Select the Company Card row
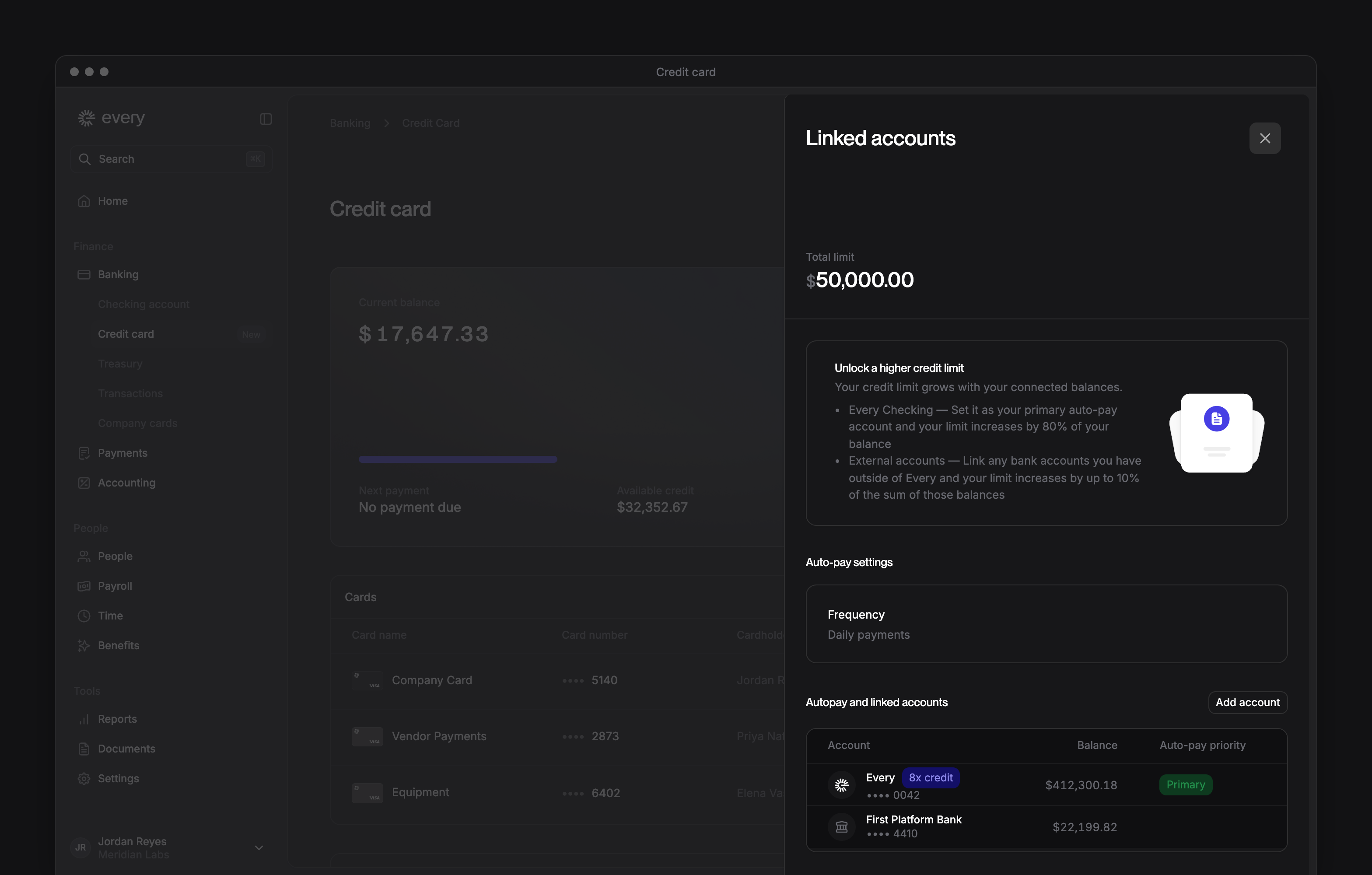The image size is (1372, 875). click(558, 680)
